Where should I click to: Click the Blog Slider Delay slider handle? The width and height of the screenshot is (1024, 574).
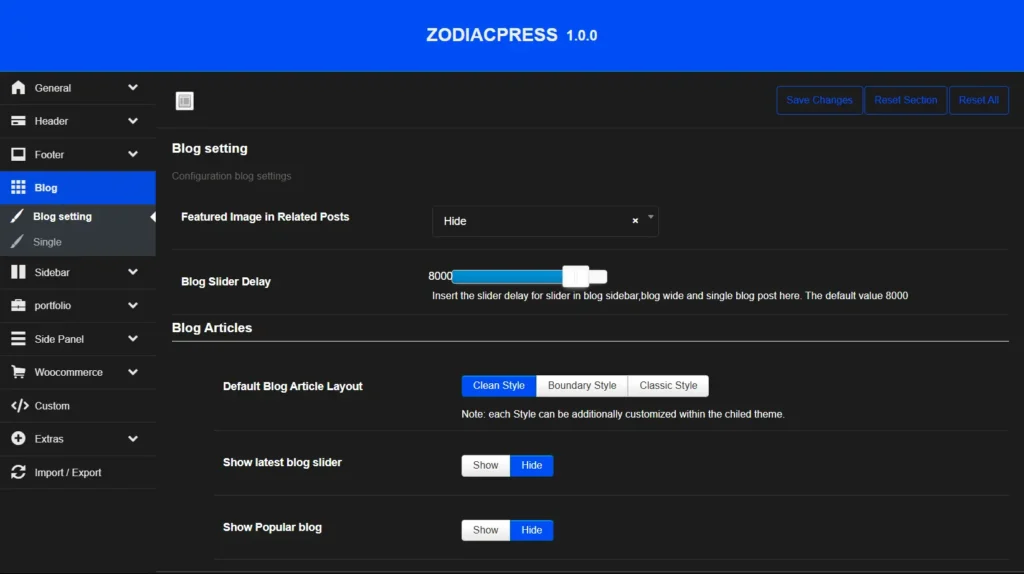coord(576,276)
